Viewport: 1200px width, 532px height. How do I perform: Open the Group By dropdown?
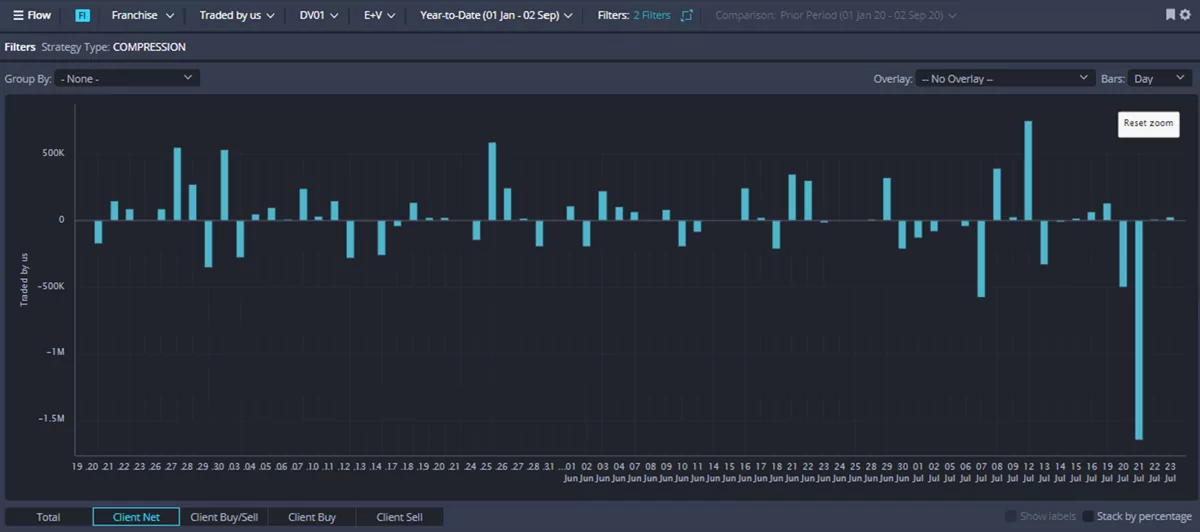[x=127, y=78]
